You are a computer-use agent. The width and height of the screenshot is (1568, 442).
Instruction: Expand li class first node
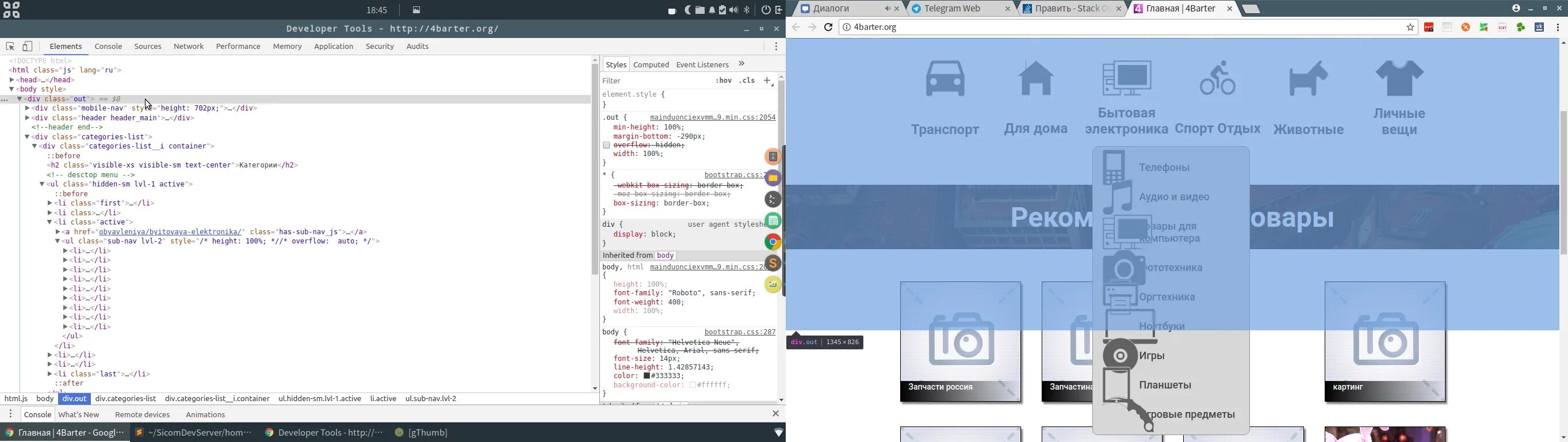point(51,203)
